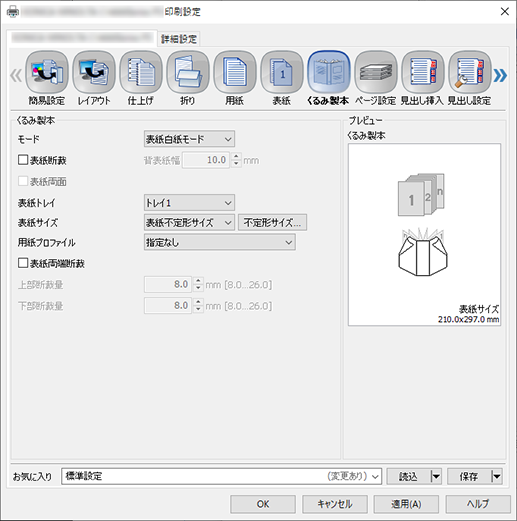The width and height of the screenshot is (517, 521).
Task: Click the 読込 button
Action: pos(409,476)
